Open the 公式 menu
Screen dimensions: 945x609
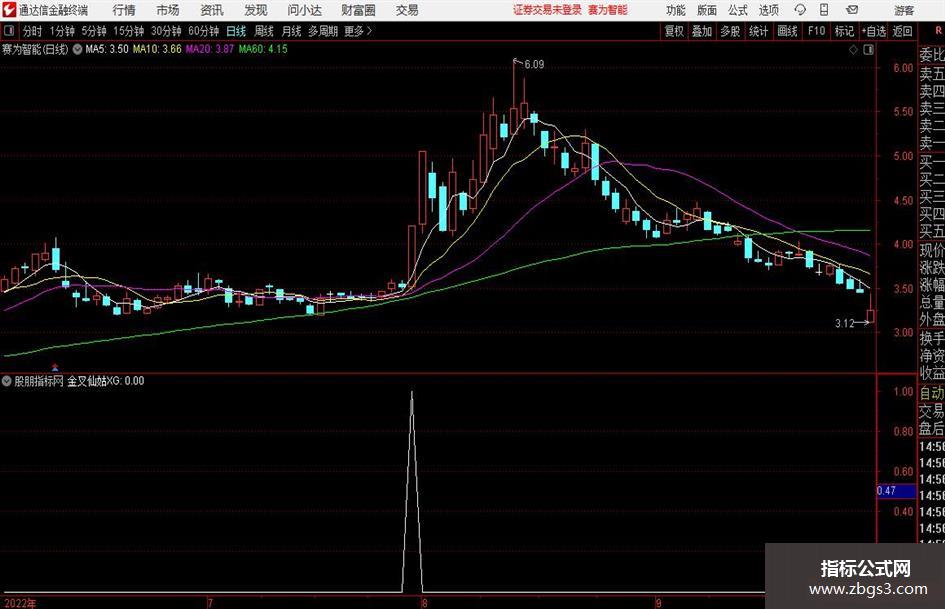pos(738,10)
